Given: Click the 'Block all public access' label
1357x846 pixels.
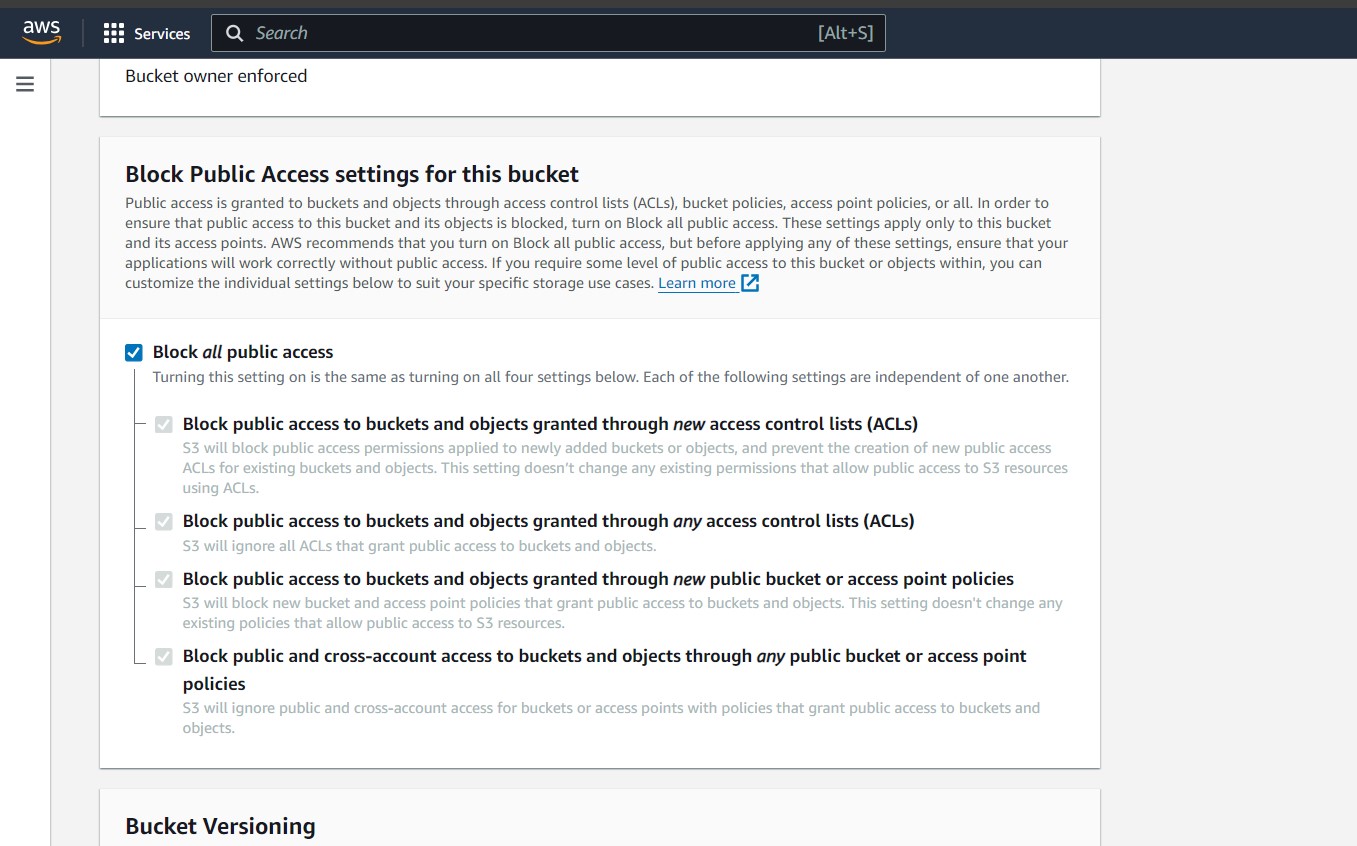Looking at the screenshot, I should point(243,352).
